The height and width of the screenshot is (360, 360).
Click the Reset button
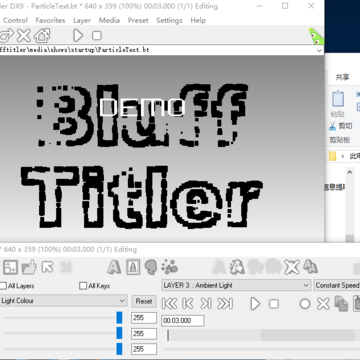[144, 301]
